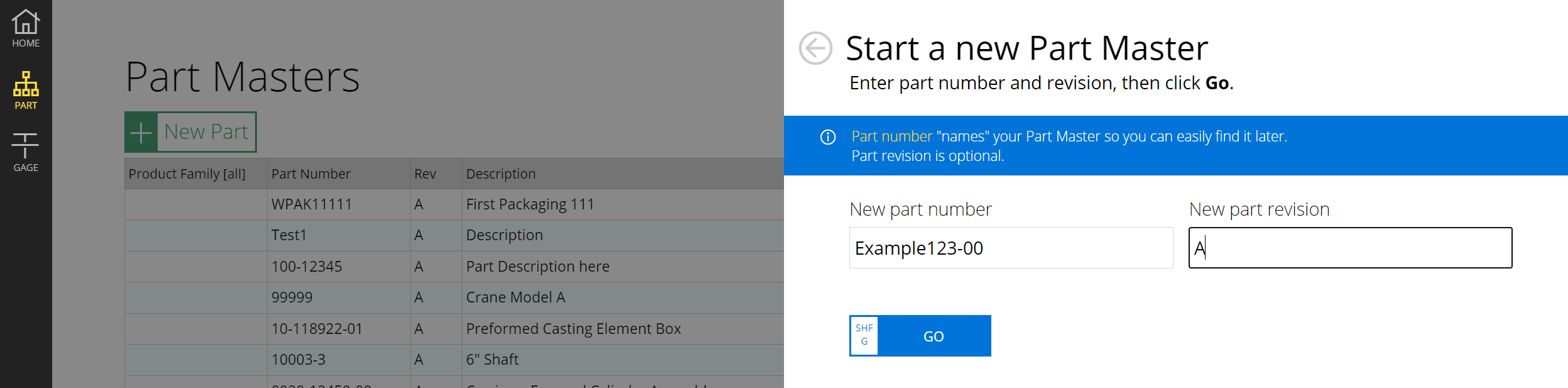The width and height of the screenshot is (1568, 388).
Task: Filter by Product Family [all] header
Action: 187,174
